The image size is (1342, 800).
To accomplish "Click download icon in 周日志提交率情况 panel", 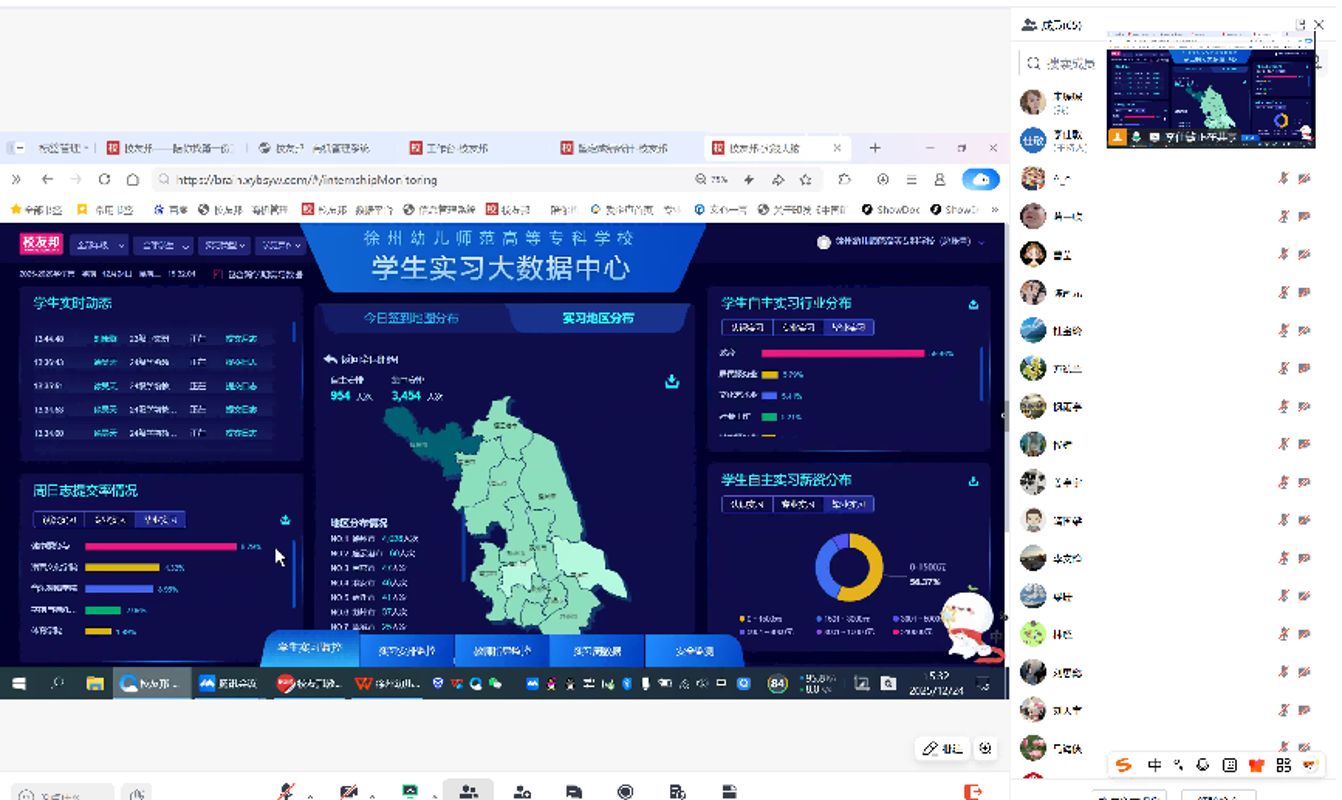I will 285,520.
